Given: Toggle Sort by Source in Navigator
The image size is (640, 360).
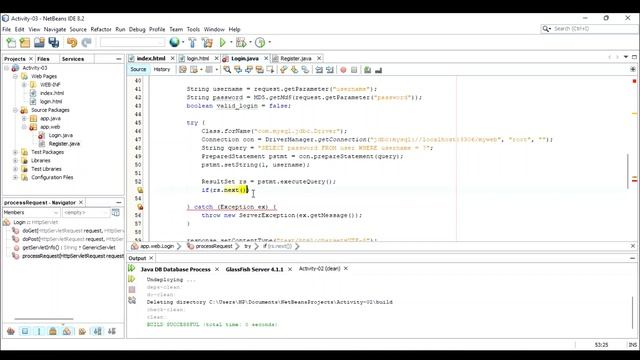Looking at the screenshot, I should (x=112, y=331).
